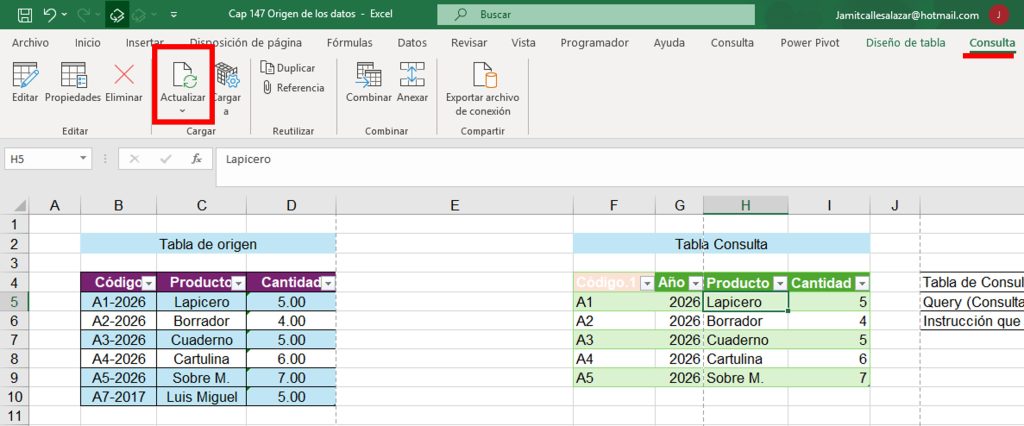Open the Año filter dropdown
The width and height of the screenshot is (1024, 426).
tap(696, 283)
